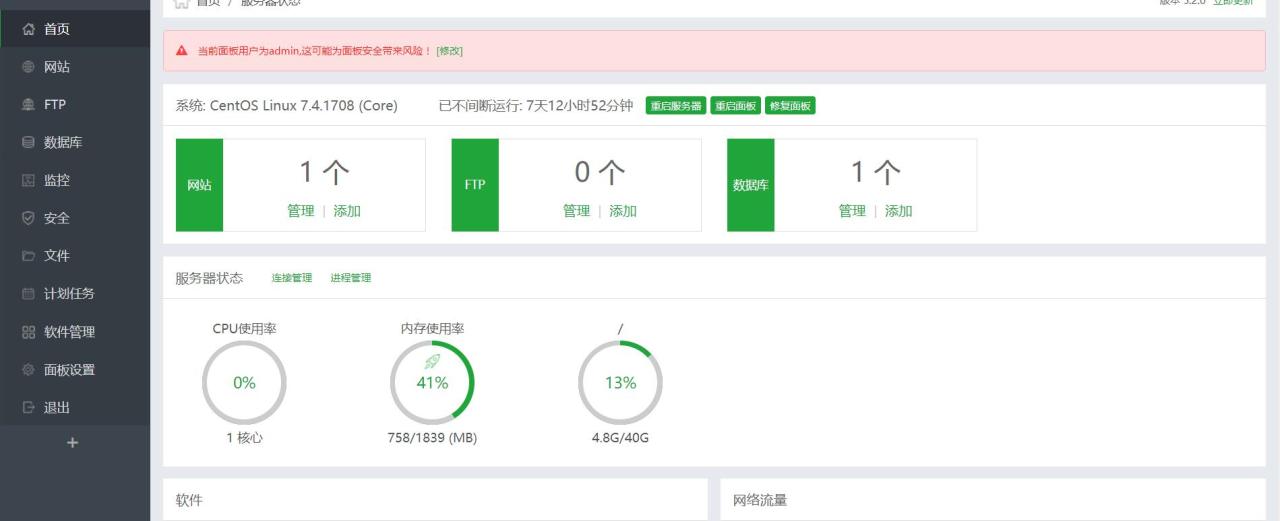
Task: Click the globe icon for 网站
Action: click(28, 67)
